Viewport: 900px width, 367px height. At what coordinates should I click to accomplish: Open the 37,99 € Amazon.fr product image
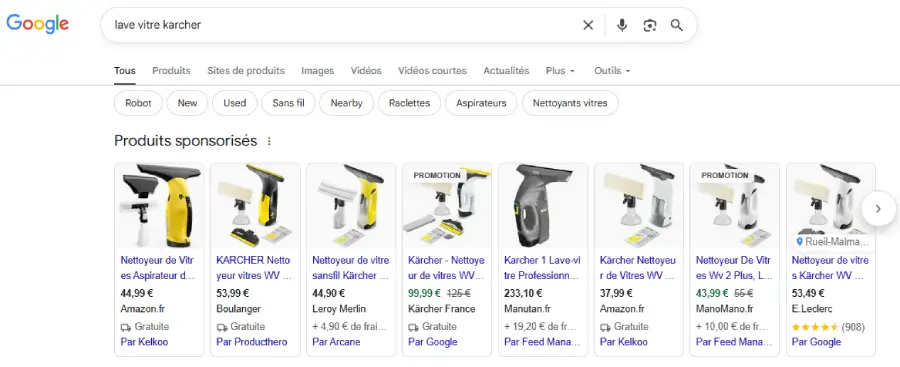click(638, 206)
